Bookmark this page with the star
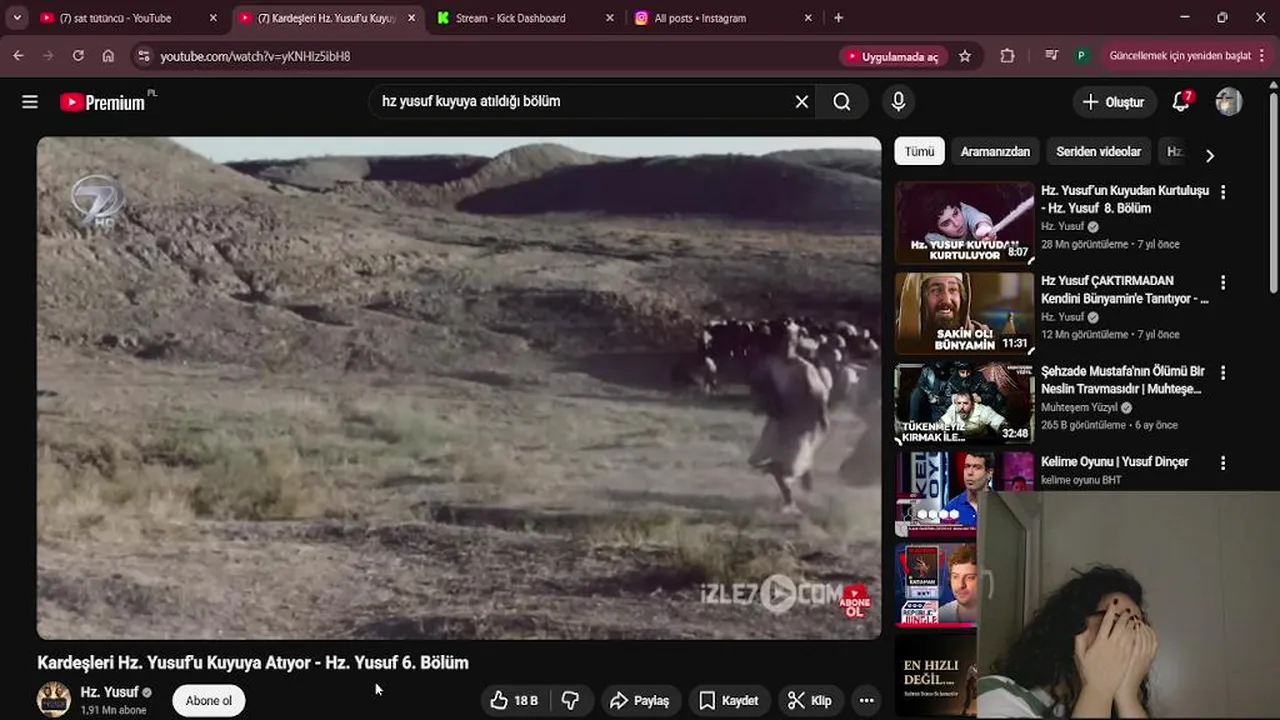The width and height of the screenshot is (1280, 720). [x=965, y=57]
